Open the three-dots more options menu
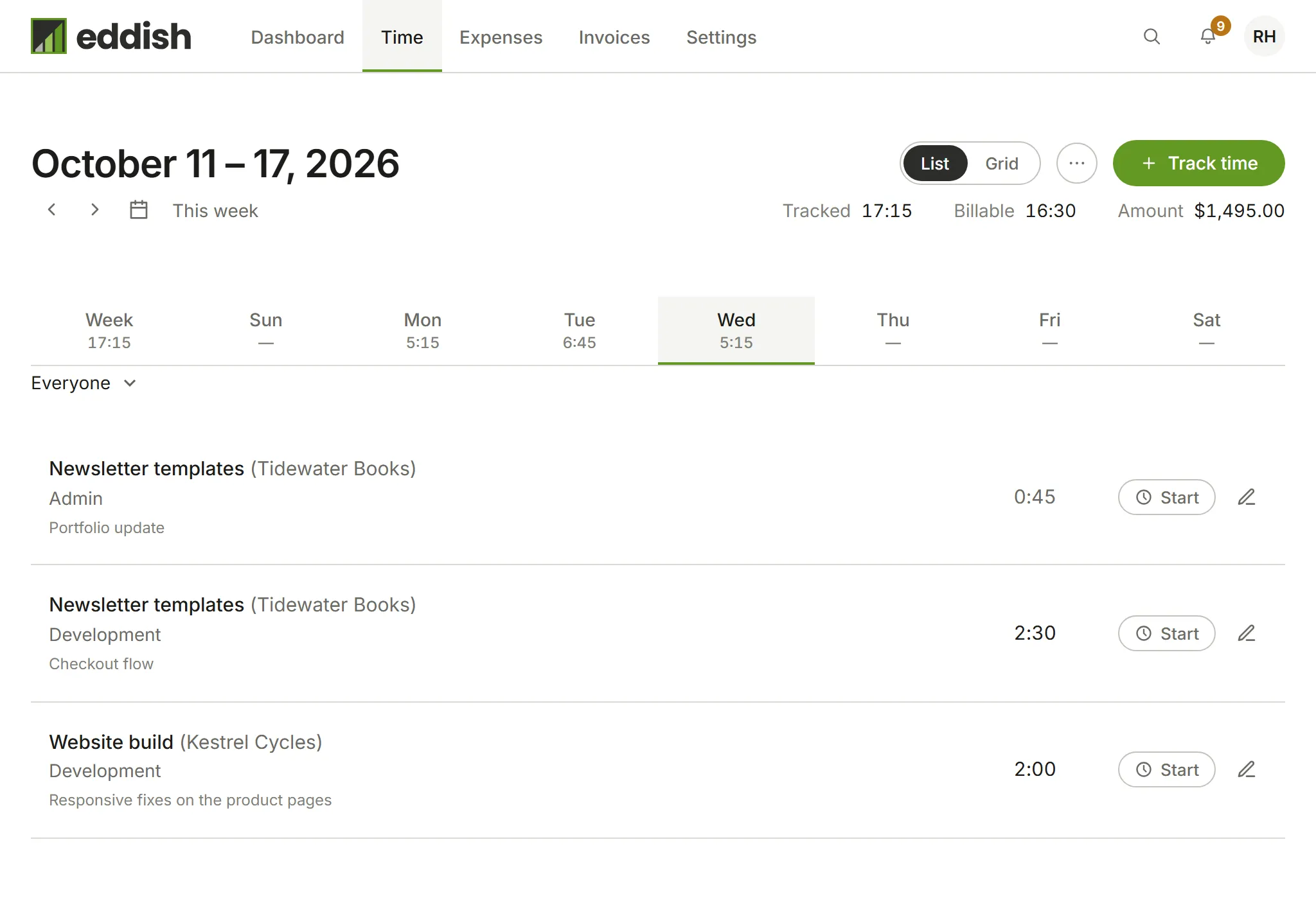This screenshot has width=1316, height=921. pos(1077,163)
